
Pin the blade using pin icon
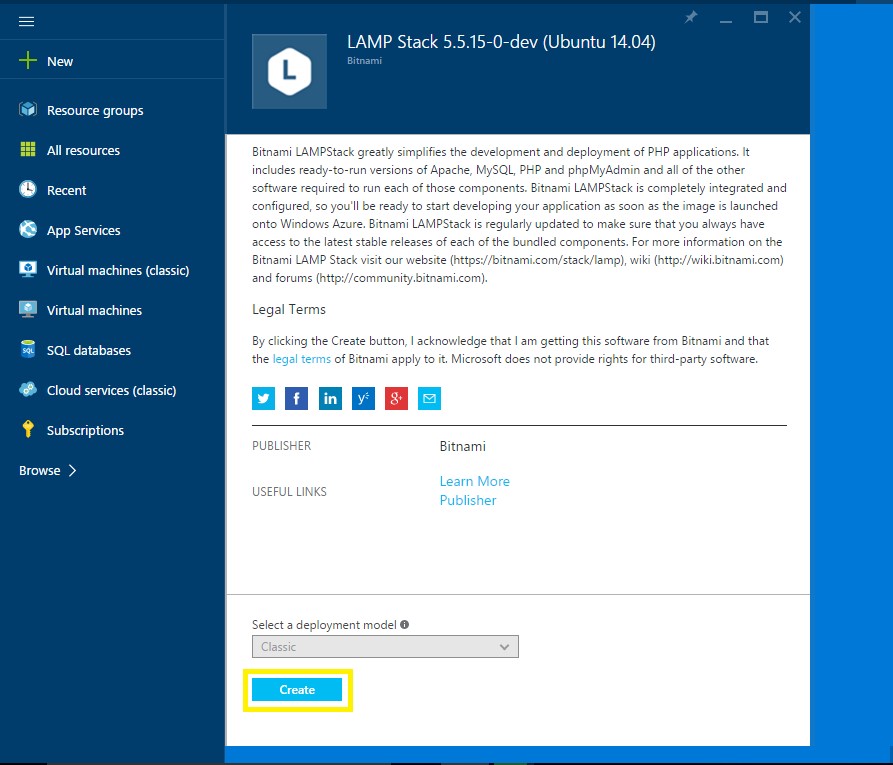[691, 18]
